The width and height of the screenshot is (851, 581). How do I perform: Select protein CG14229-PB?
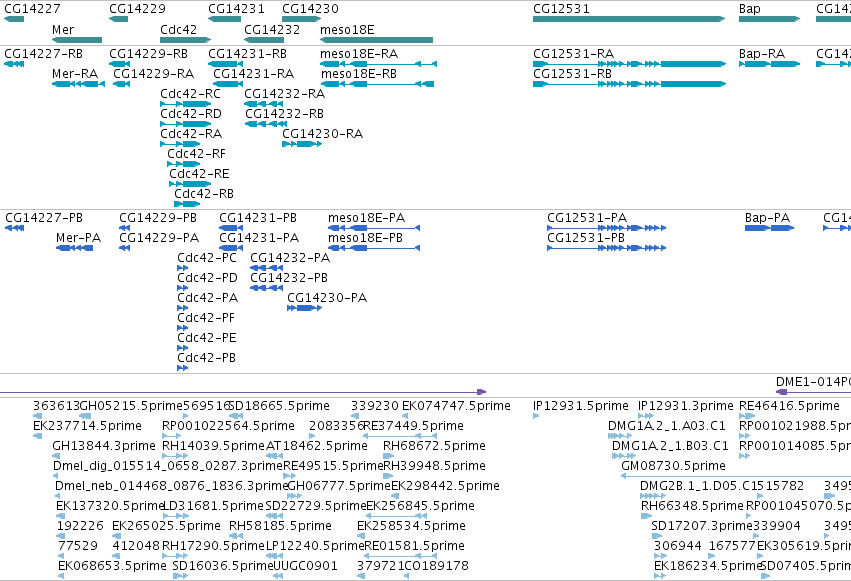[158, 218]
